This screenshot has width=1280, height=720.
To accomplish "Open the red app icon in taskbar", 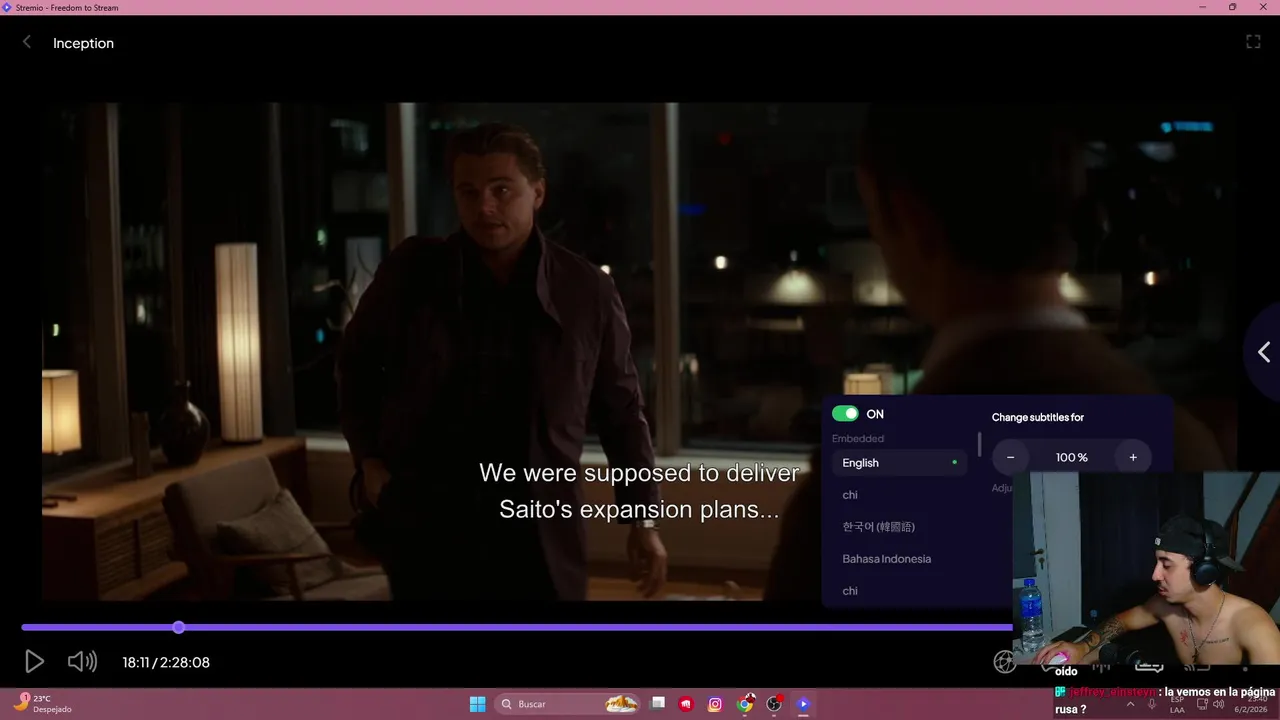I will (x=686, y=704).
